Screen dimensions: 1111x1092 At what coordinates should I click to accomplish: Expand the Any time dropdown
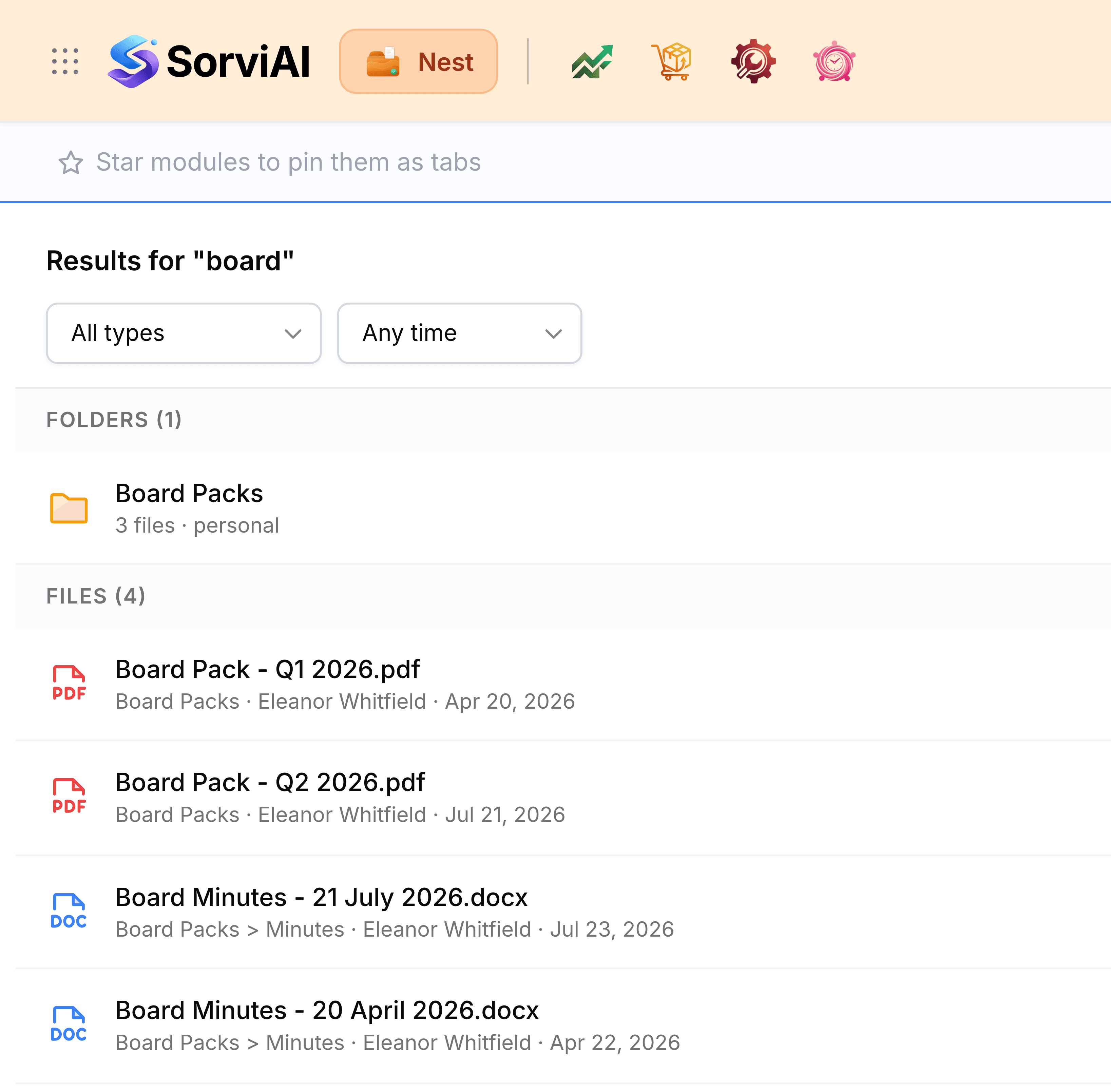point(459,333)
